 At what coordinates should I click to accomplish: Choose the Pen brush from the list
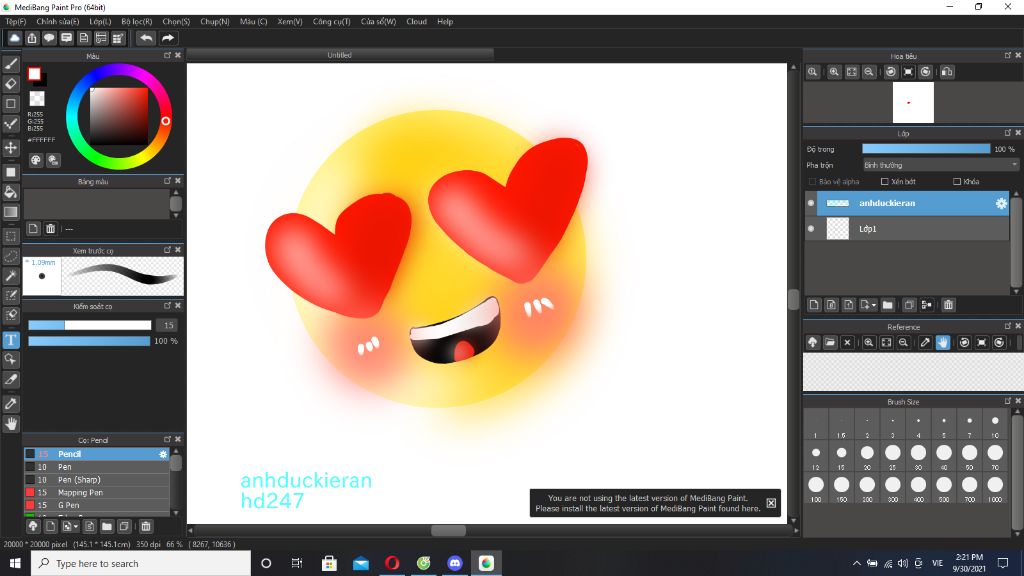pyautogui.click(x=97, y=467)
